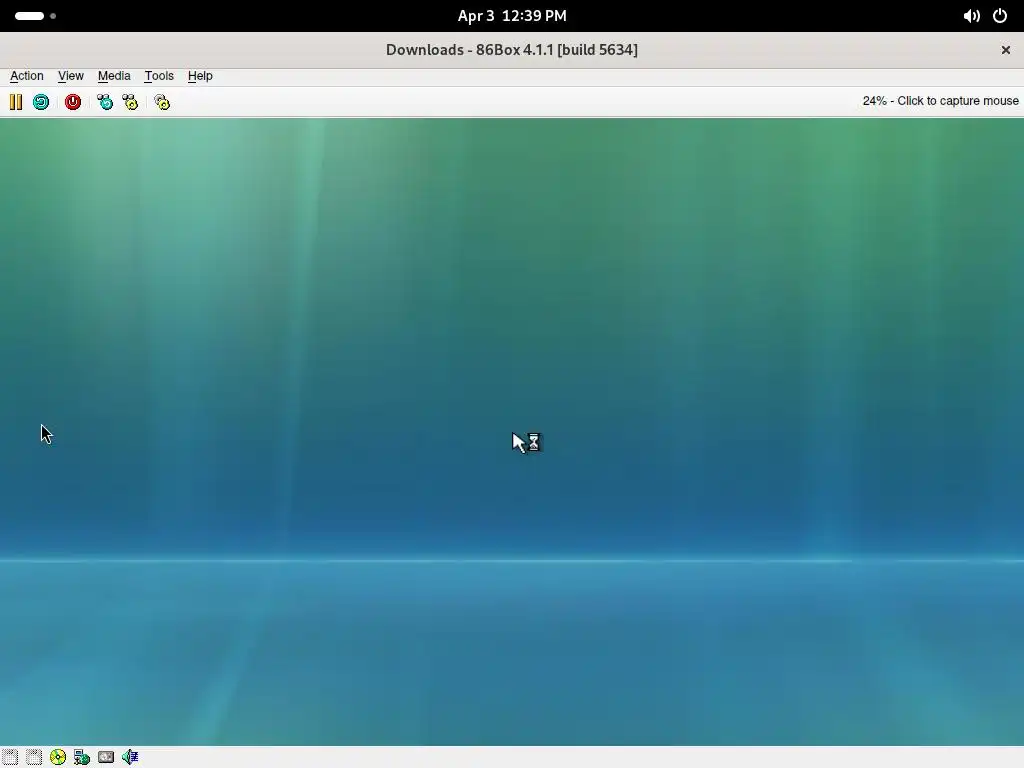This screenshot has height=768, width=1024.
Task: Click the GNOME volume icon in the top bar
Action: pos(971,16)
